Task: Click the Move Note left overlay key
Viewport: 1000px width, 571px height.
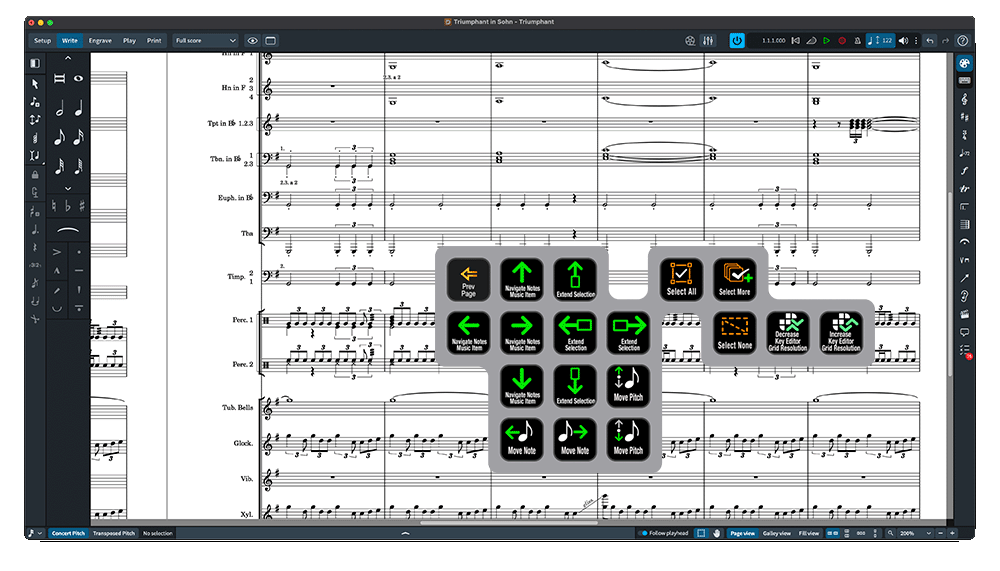Action: 522,439
